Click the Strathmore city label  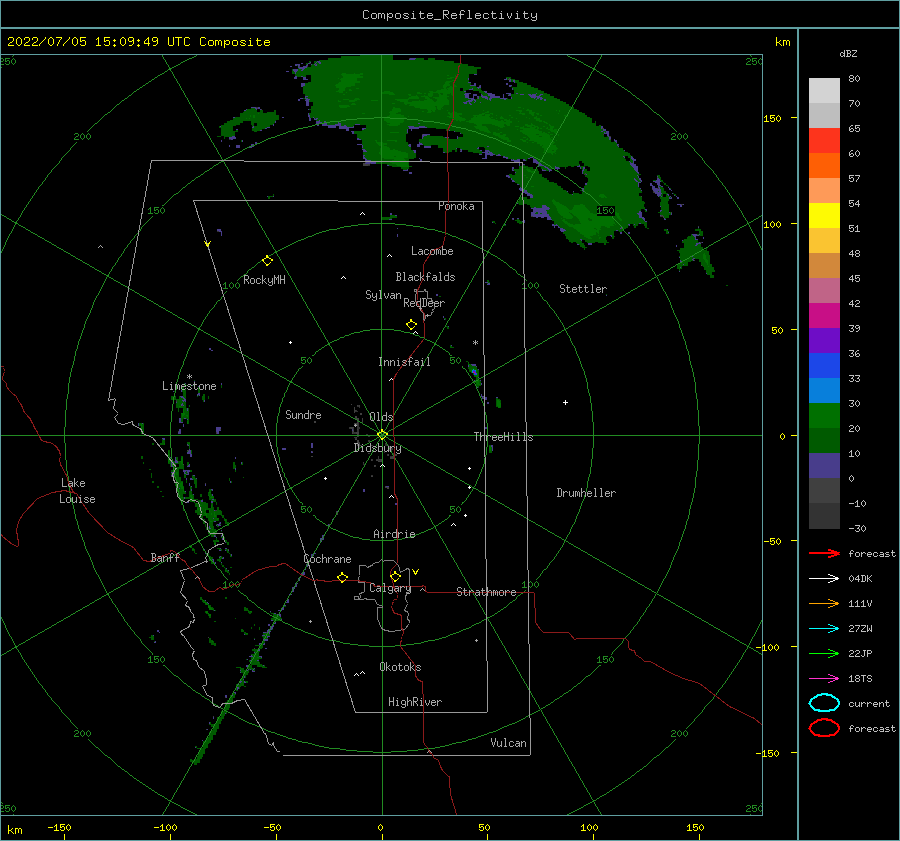pos(486,592)
